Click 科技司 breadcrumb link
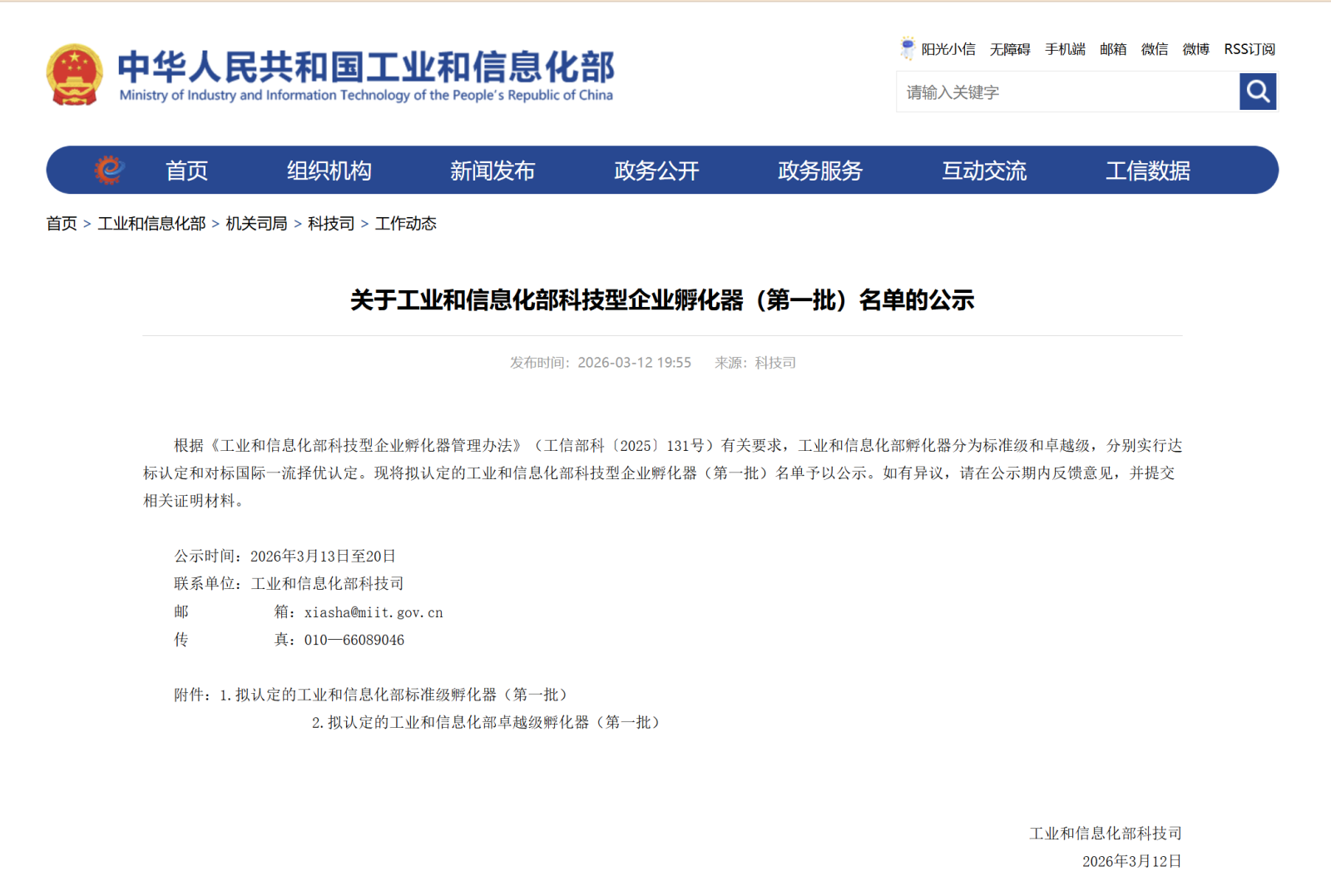 pyautogui.click(x=330, y=224)
